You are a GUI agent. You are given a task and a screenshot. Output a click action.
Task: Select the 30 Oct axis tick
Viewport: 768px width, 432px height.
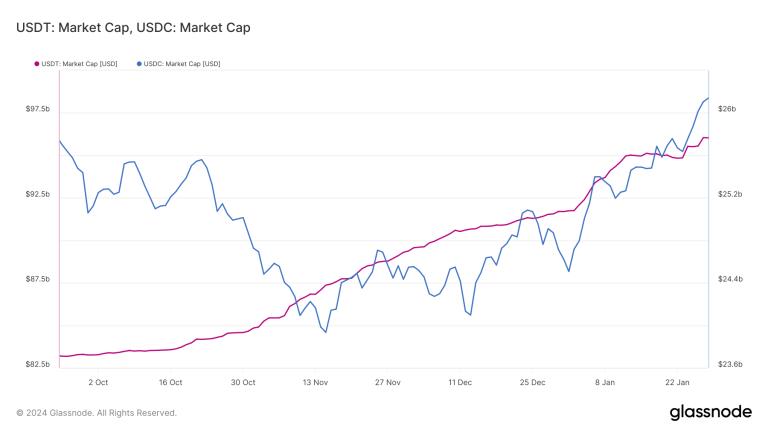[x=243, y=382]
